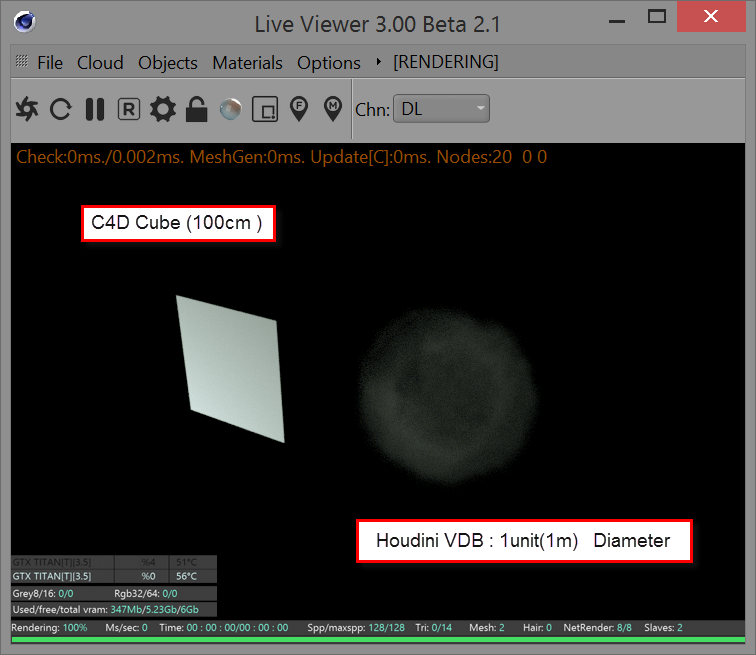
Task: Click the Octane send scene icon
Action: (27, 109)
